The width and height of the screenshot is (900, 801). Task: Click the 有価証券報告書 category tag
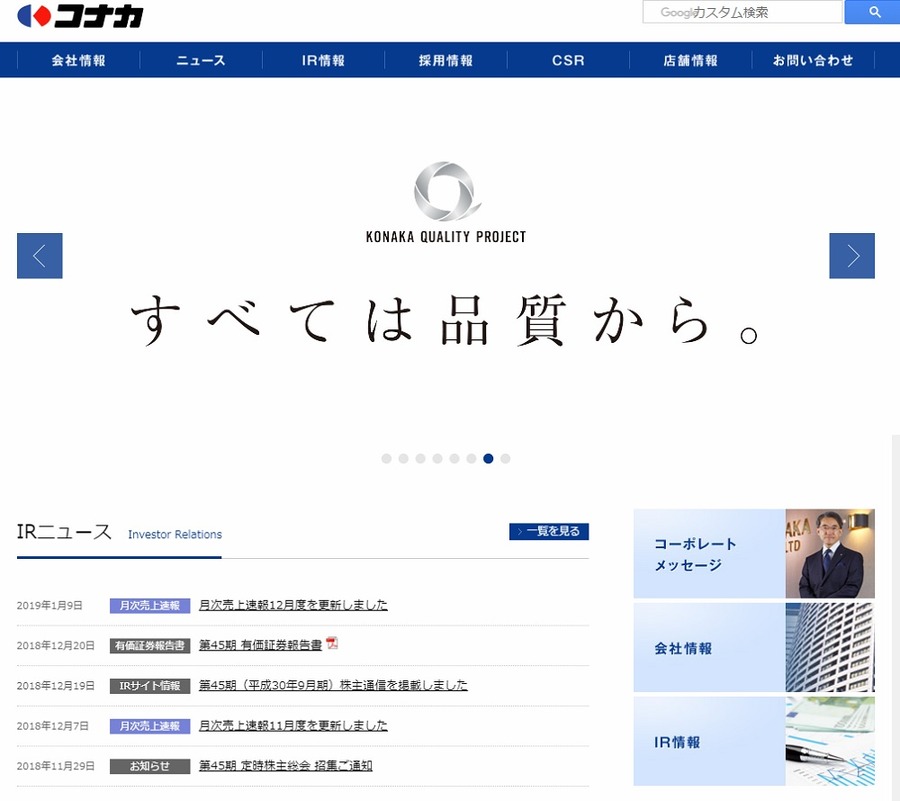pyautogui.click(x=150, y=646)
